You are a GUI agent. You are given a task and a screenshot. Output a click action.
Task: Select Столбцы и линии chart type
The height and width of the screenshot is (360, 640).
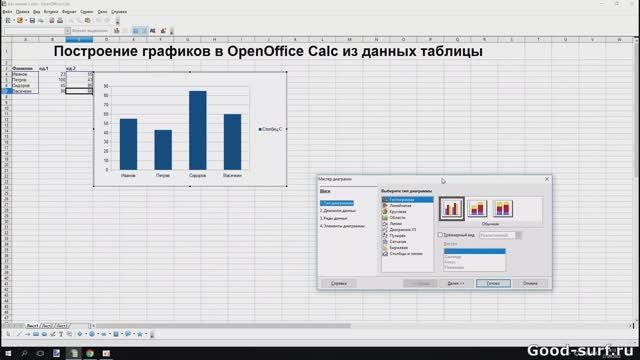point(406,253)
